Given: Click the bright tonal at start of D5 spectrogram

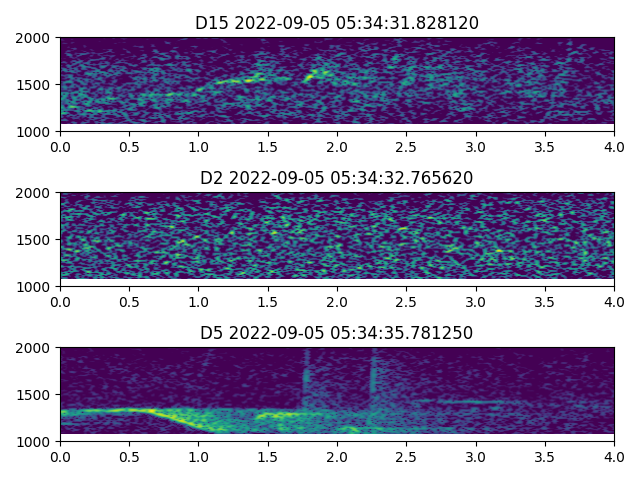Looking at the screenshot, I should point(85,410).
